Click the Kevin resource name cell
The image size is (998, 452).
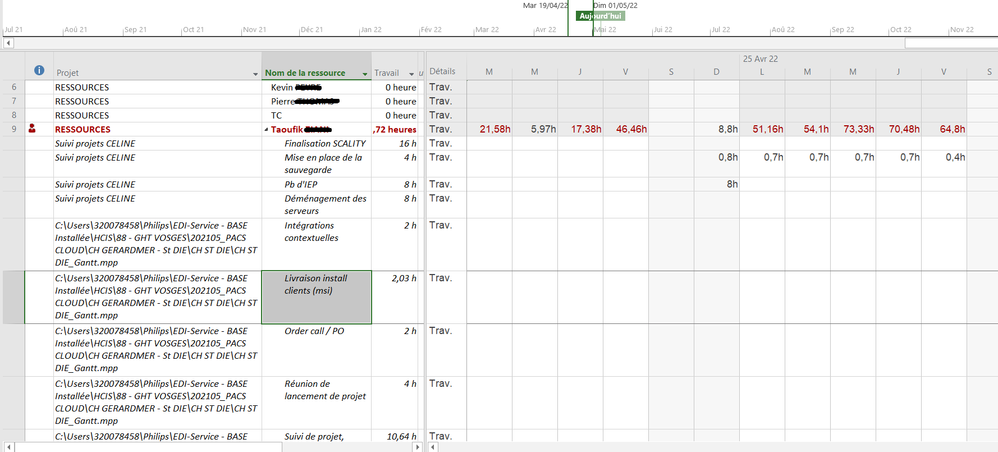click(x=316, y=87)
